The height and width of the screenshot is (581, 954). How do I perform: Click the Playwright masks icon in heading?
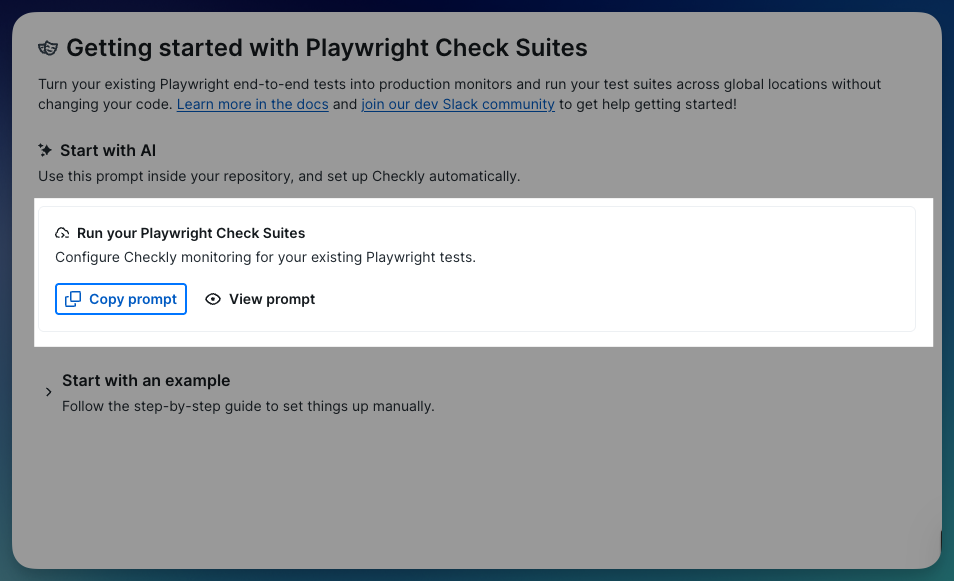[x=48, y=48]
